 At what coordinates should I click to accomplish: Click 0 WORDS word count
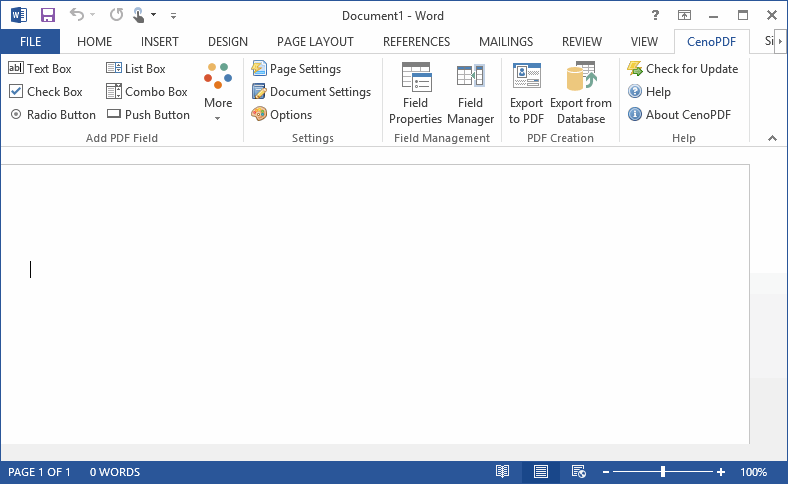(x=115, y=472)
